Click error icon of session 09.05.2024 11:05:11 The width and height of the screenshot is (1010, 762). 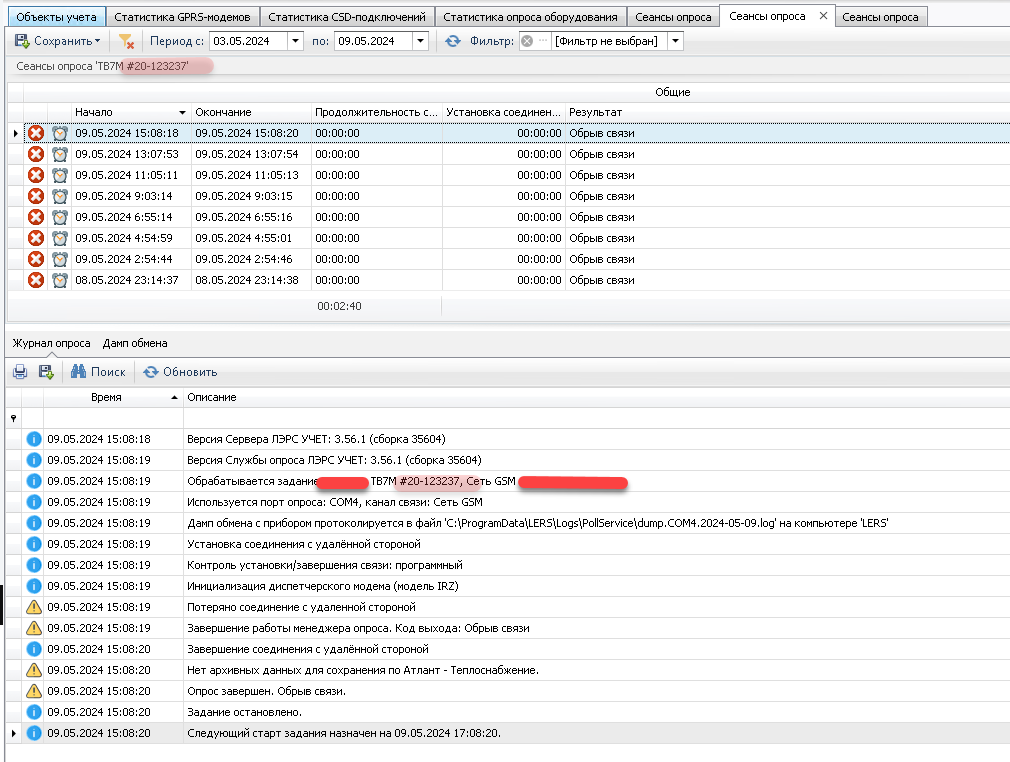36,175
